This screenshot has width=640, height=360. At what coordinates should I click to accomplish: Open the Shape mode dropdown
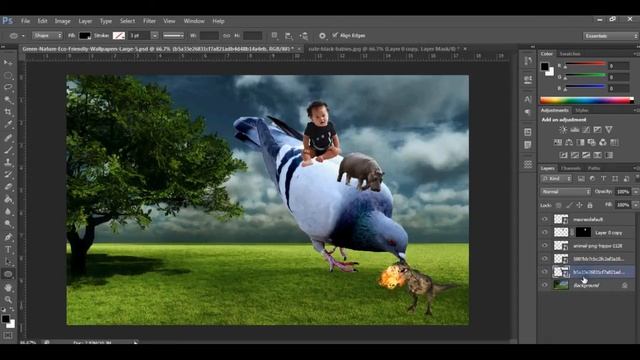pyautogui.click(x=47, y=36)
